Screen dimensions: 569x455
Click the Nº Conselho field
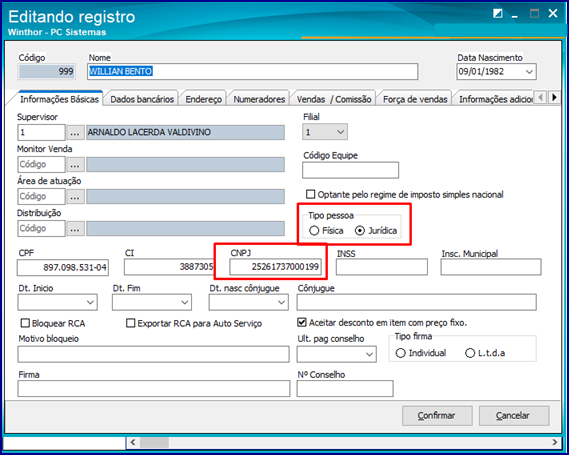(x=345, y=389)
